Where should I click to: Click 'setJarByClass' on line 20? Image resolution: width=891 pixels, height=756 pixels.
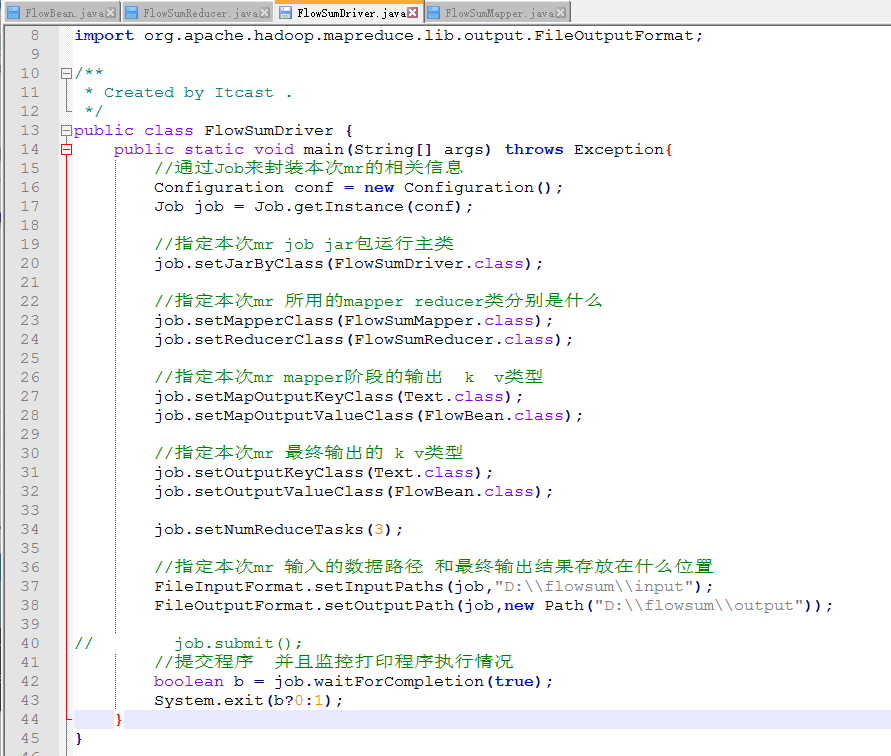[259, 264]
